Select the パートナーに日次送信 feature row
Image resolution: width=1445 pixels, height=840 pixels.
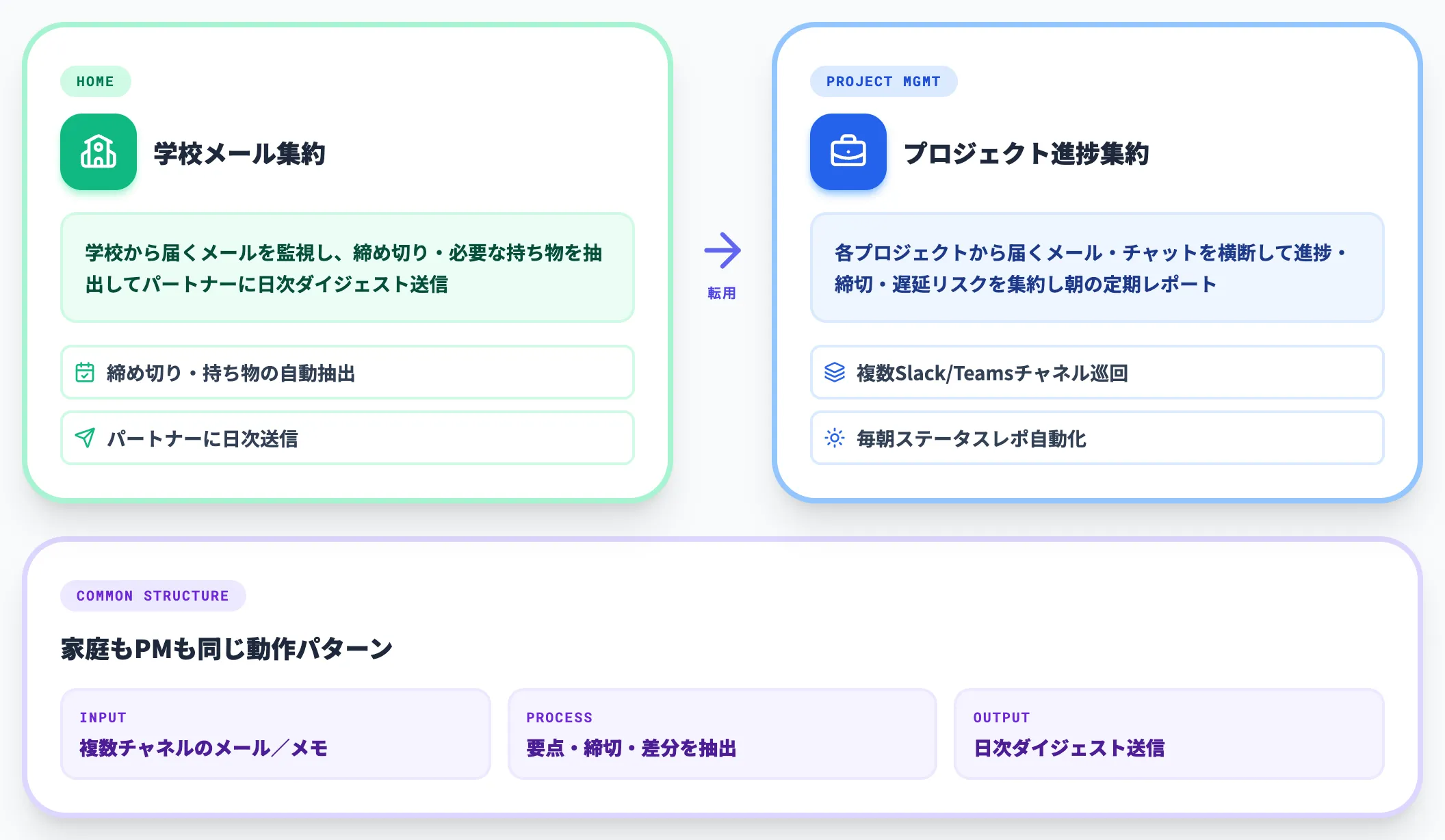point(348,438)
